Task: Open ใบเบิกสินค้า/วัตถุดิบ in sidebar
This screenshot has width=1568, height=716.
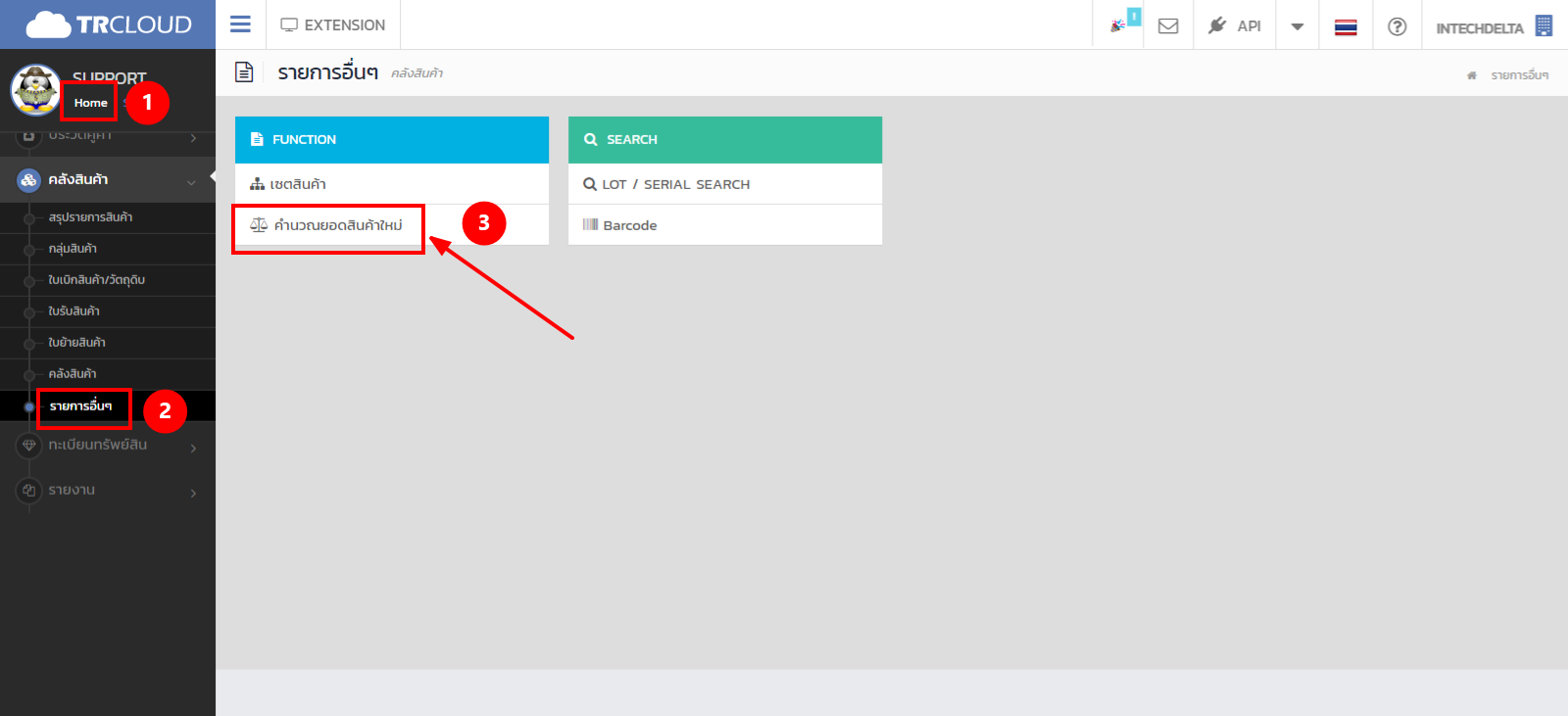Action: [96, 280]
